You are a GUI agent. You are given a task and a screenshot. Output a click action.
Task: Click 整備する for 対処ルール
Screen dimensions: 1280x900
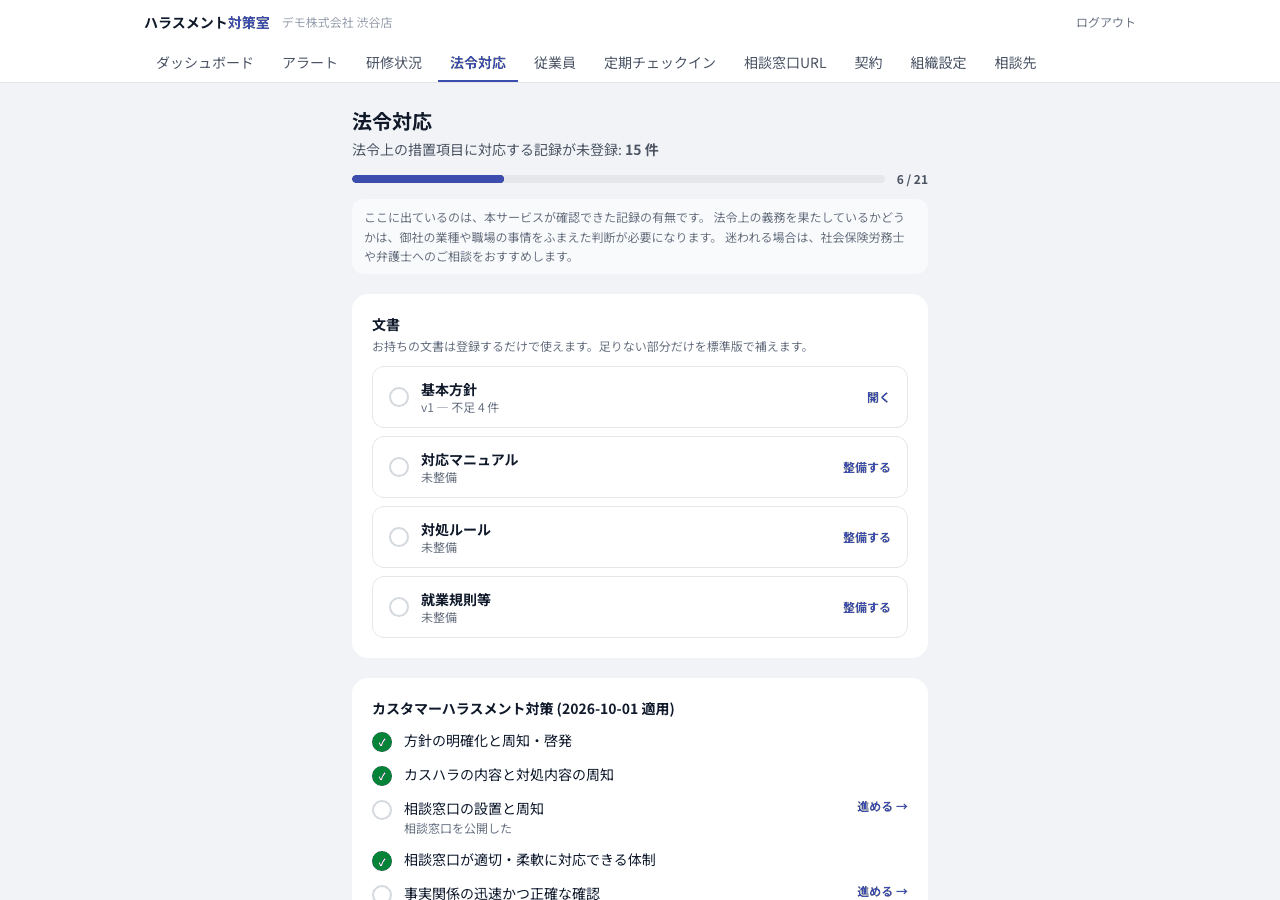click(867, 537)
